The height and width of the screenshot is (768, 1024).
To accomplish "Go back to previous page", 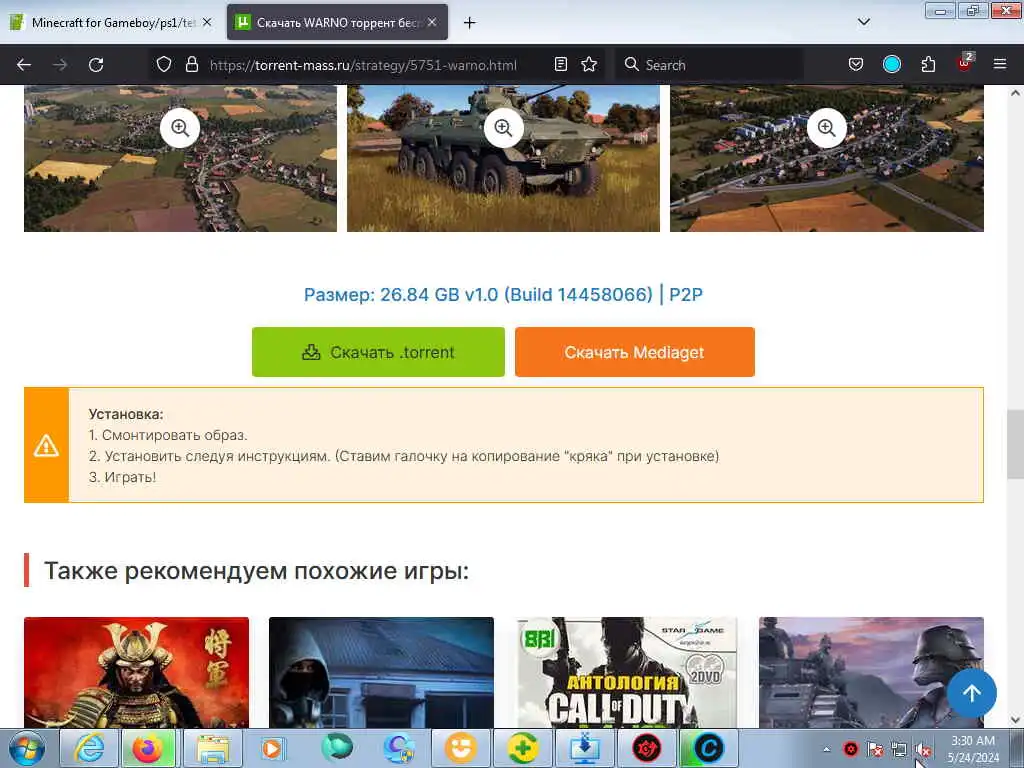I will 24,65.
